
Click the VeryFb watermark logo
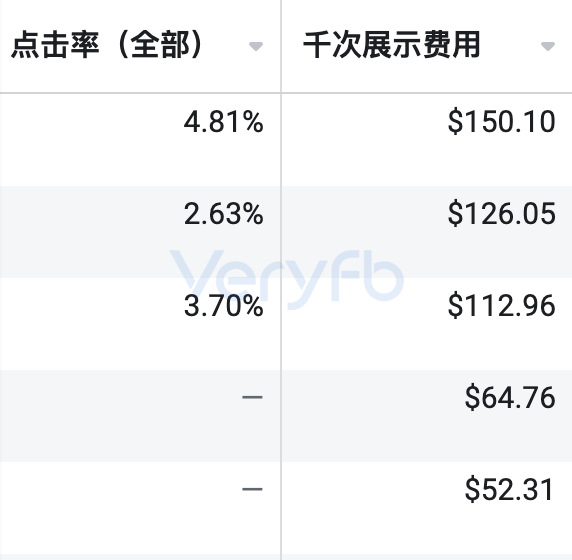pyautogui.click(x=287, y=279)
